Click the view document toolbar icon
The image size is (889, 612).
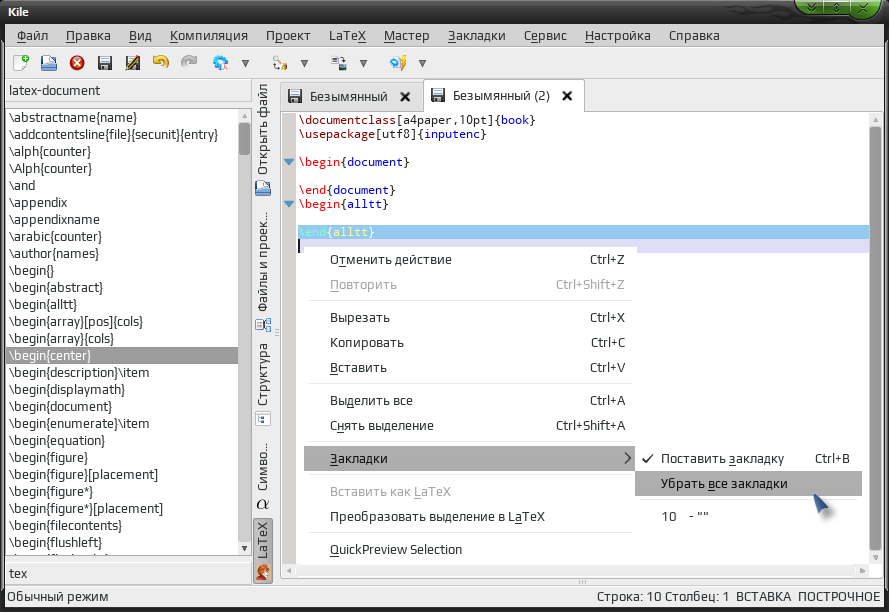(x=398, y=62)
